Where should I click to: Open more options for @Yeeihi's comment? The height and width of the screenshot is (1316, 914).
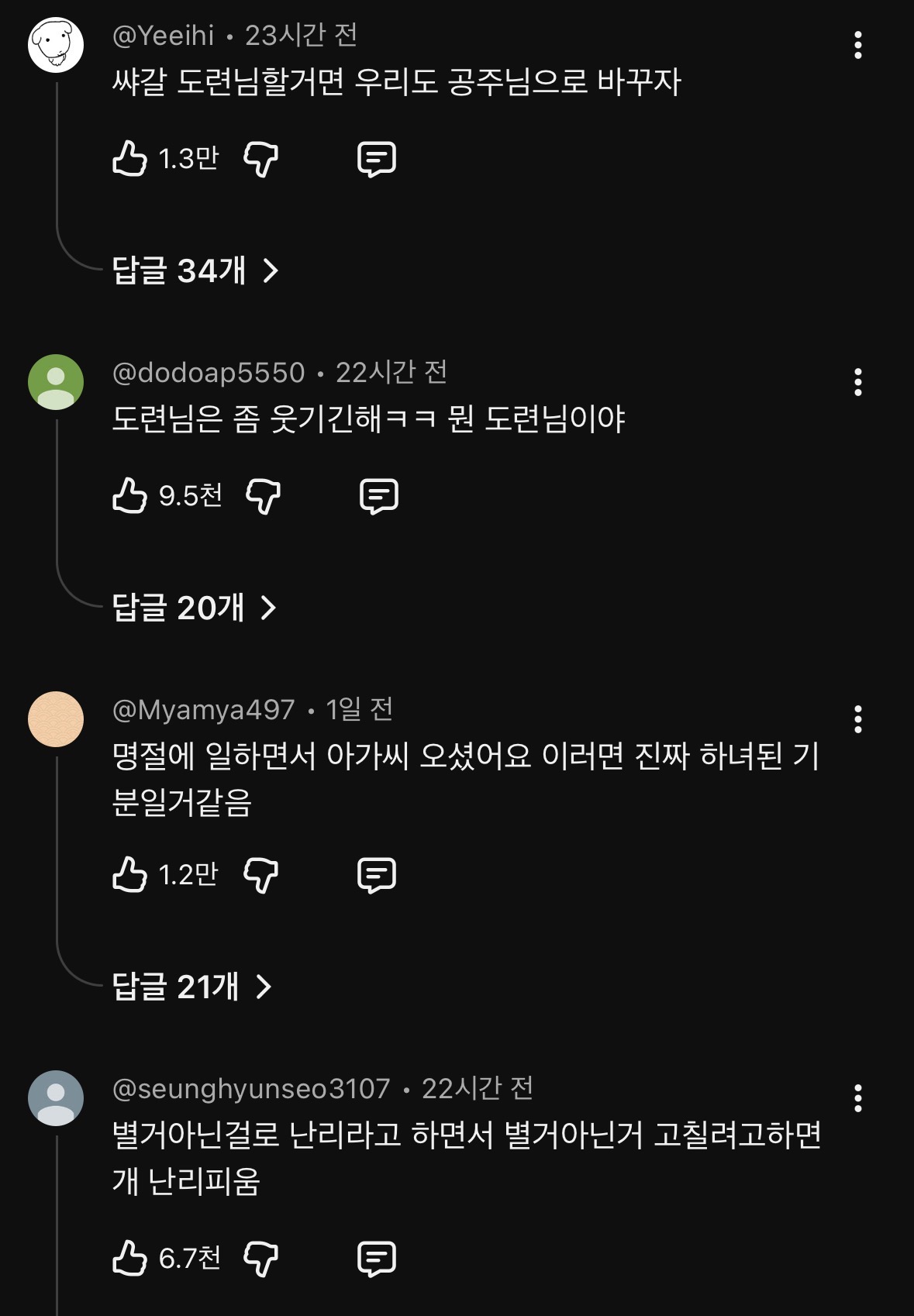point(857,45)
